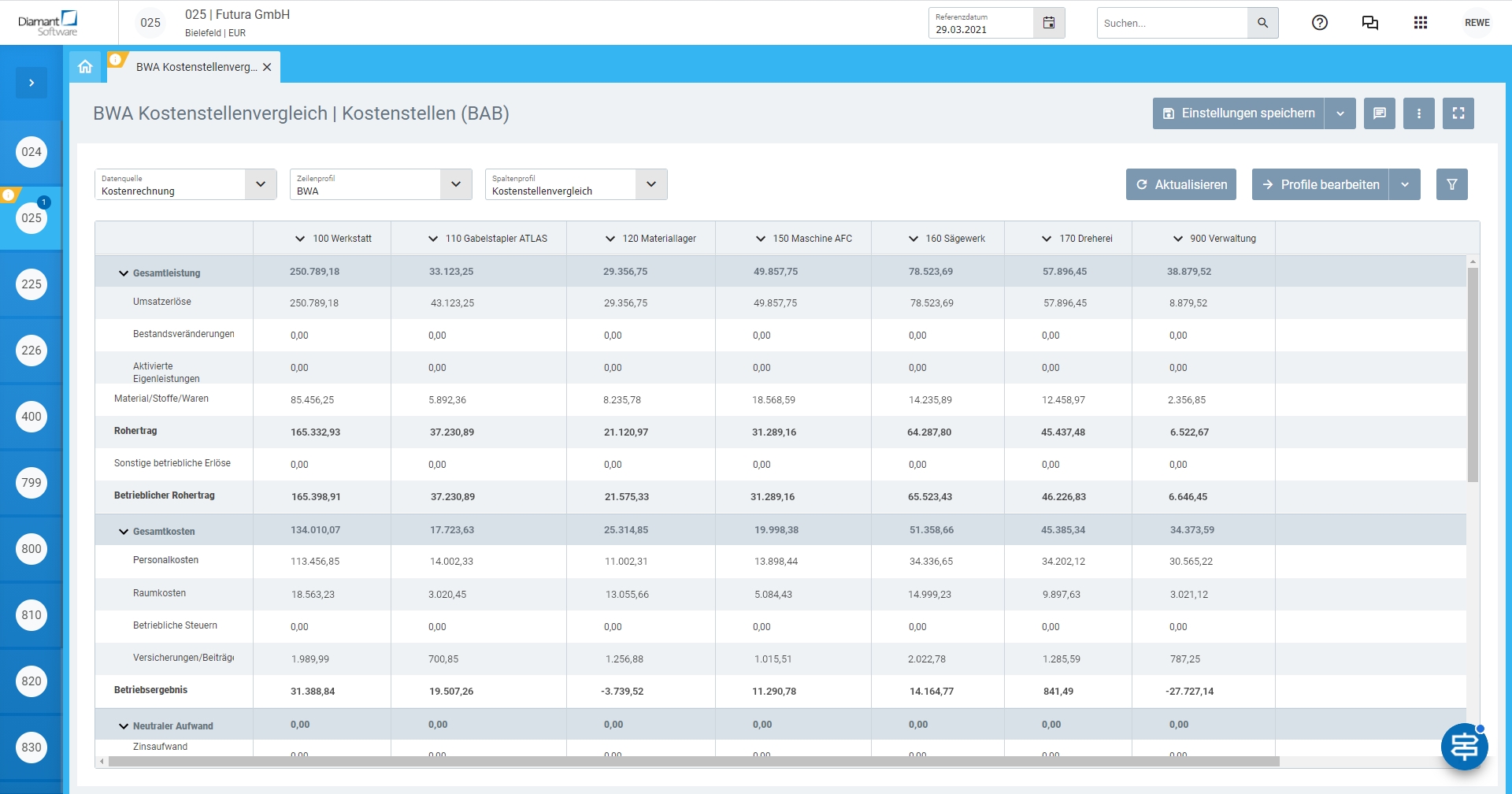Screen dimensions: 1512x794
Task: Open the home tab icon
Action: (85, 67)
